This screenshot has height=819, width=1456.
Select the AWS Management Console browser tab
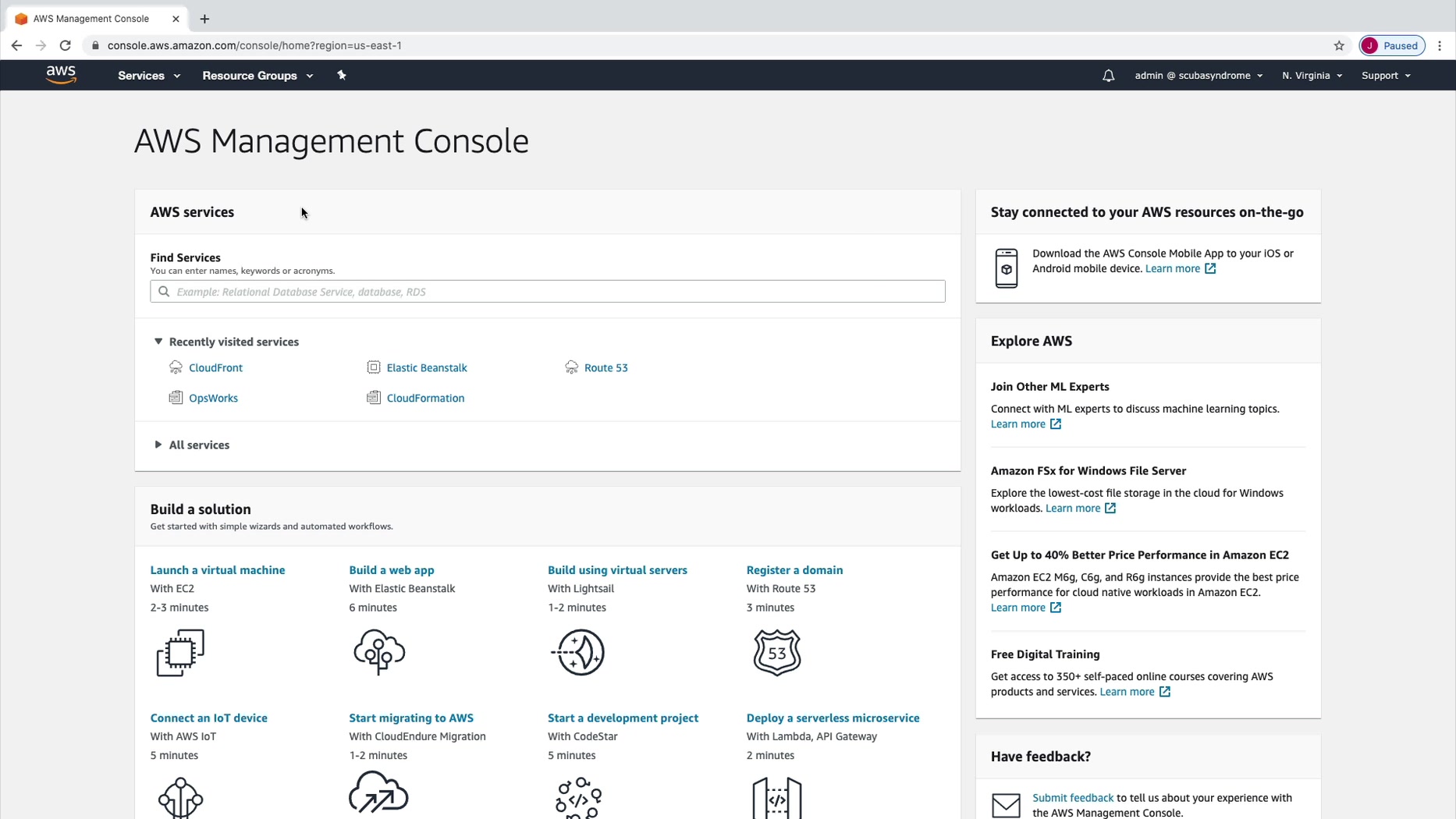97,19
